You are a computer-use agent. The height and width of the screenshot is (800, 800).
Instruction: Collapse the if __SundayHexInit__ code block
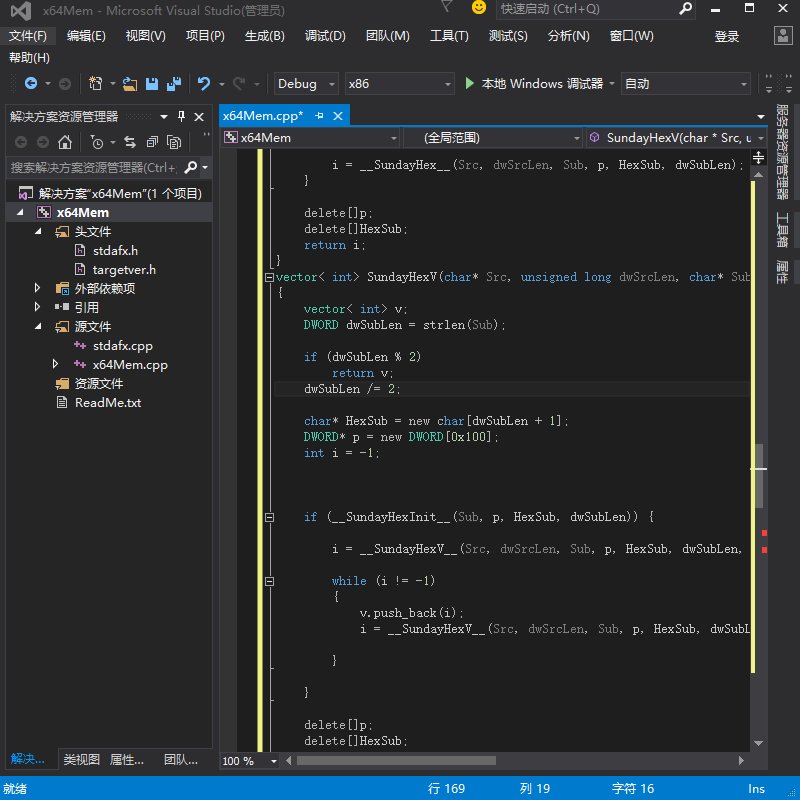pyautogui.click(x=269, y=517)
